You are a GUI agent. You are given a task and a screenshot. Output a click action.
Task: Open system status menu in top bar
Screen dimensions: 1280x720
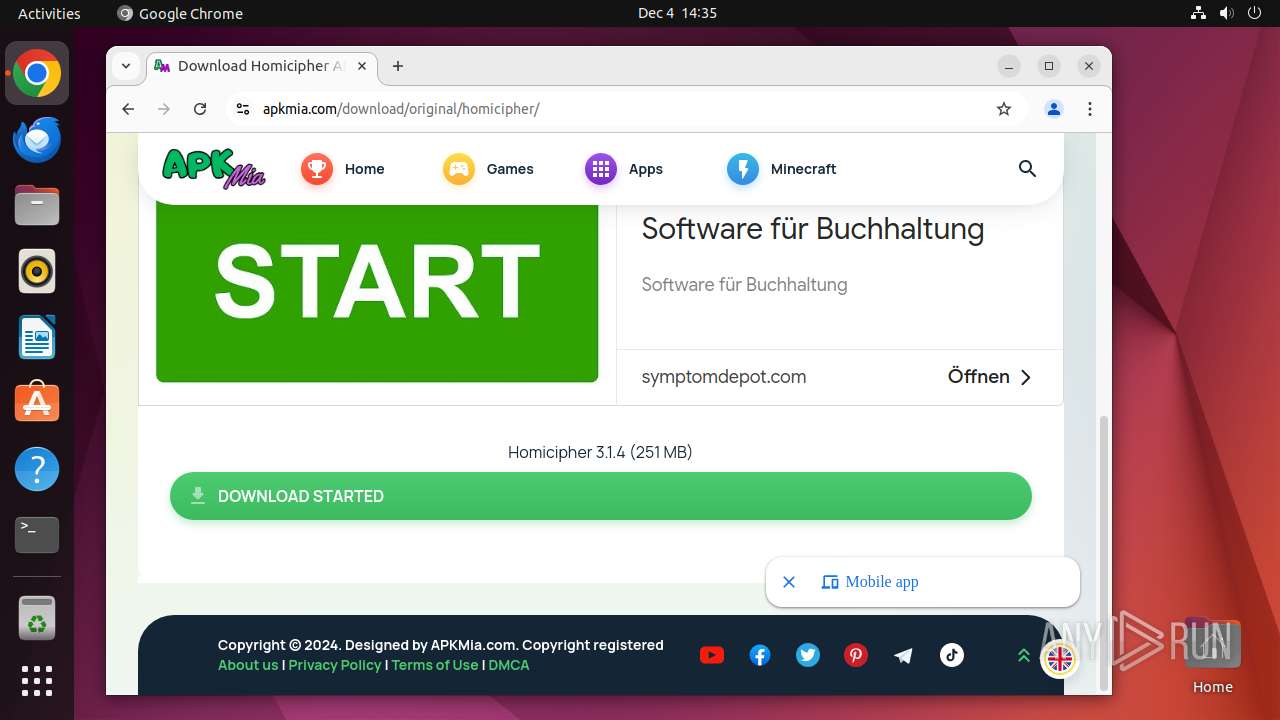(x=1227, y=13)
